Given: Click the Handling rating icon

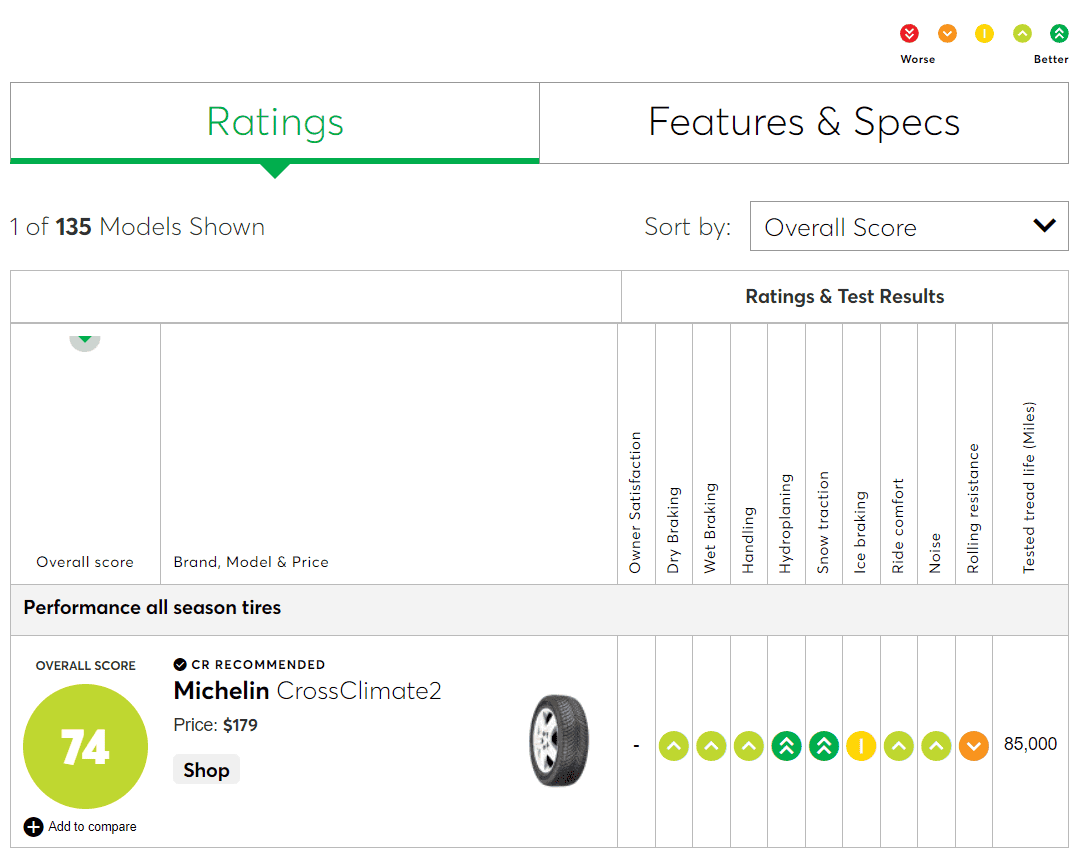Looking at the screenshot, I should click(749, 746).
